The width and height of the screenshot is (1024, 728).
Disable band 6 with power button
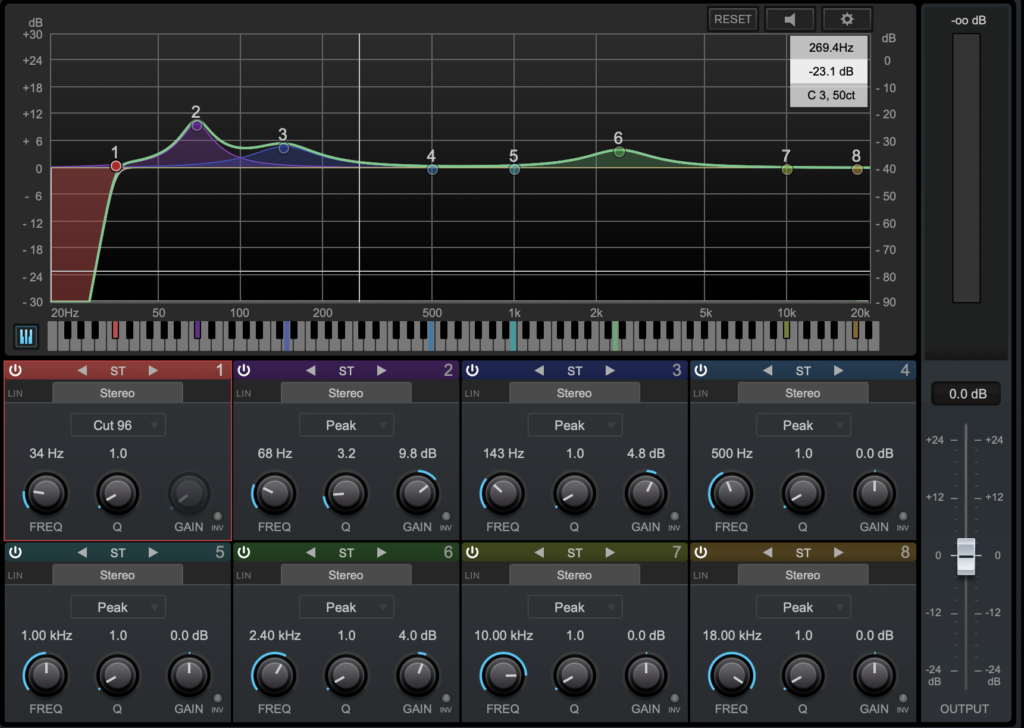pyautogui.click(x=244, y=552)
